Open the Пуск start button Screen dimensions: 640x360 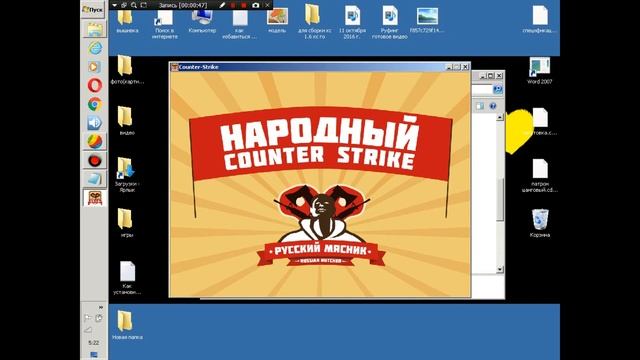click(93, 9)
